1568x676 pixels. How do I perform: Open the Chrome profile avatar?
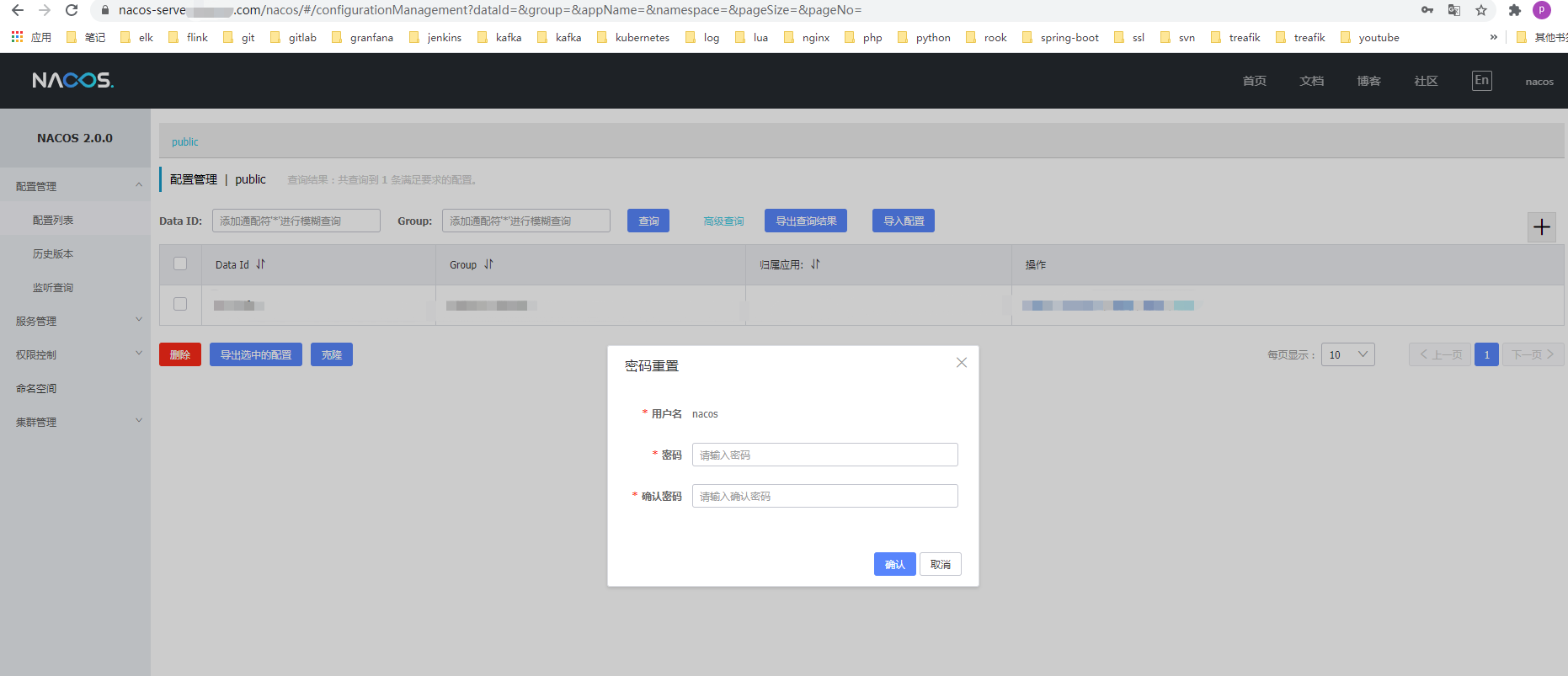tap(1542, 10)
